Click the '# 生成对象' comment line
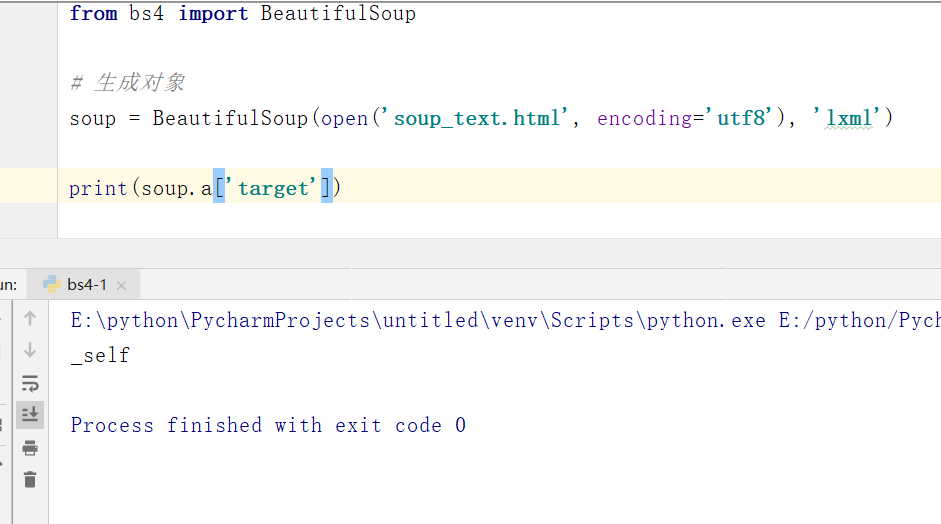Screen dimensions: 941x524 (x=127, y=82)
